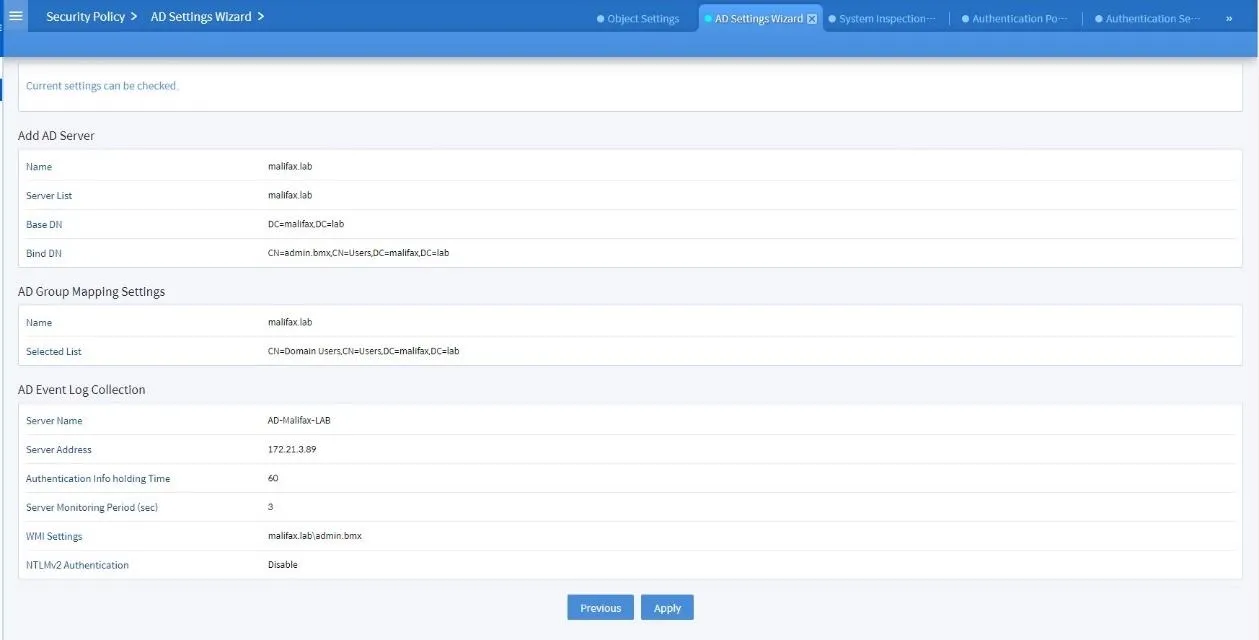Switch to the Authentication Po… tab
Screen dimensions: 1259x640
click(1014, 17)
